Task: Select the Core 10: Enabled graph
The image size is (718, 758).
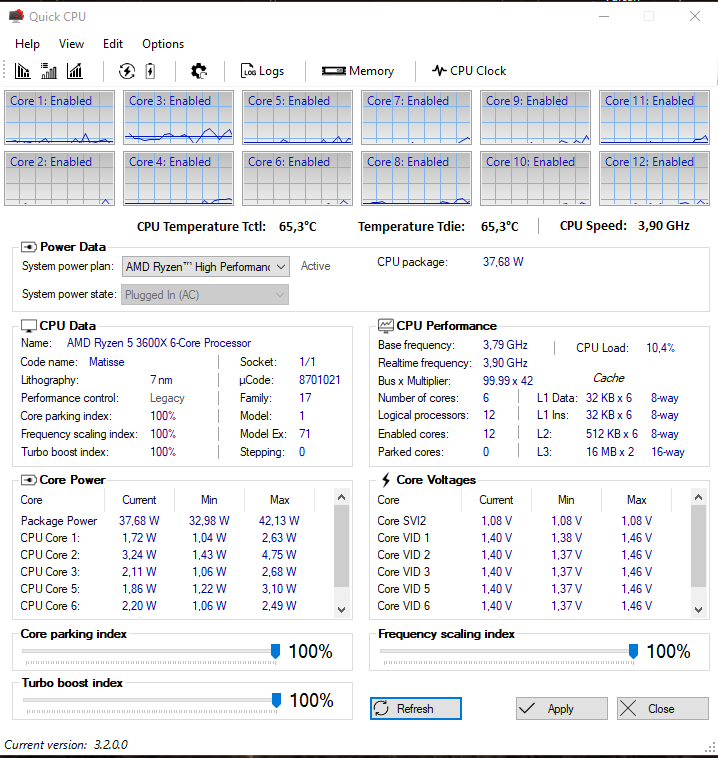Action: click(535, 178)
